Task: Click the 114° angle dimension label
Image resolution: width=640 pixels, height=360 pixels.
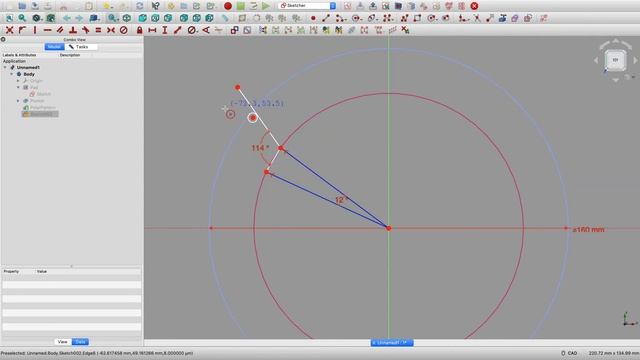Action: 260,148
